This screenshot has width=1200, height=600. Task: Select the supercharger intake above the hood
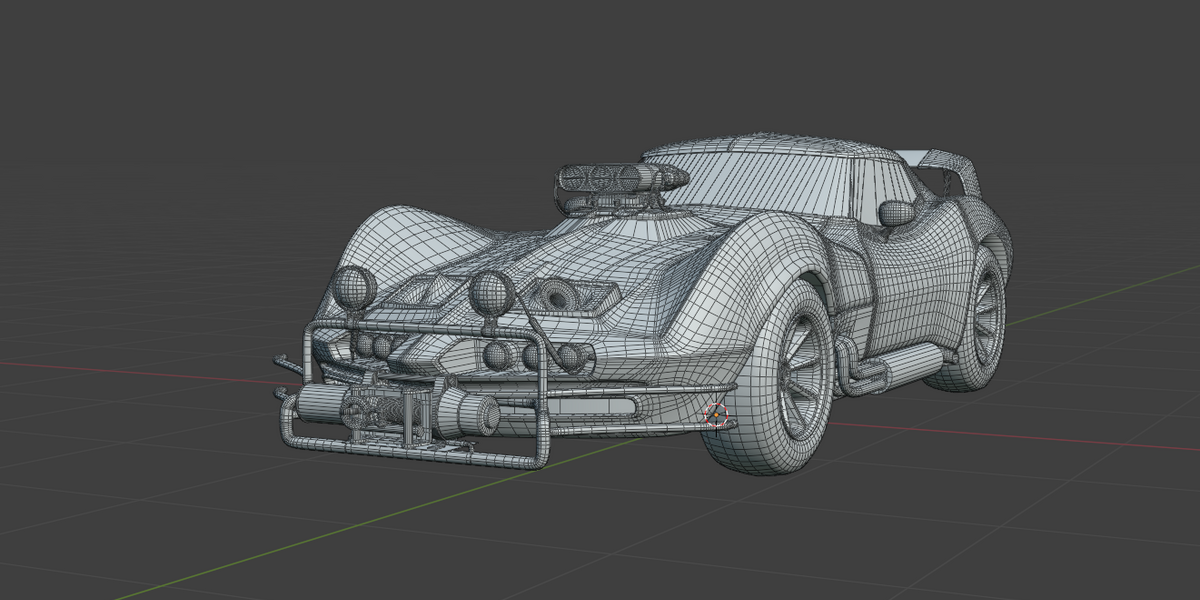click(618, 181)
